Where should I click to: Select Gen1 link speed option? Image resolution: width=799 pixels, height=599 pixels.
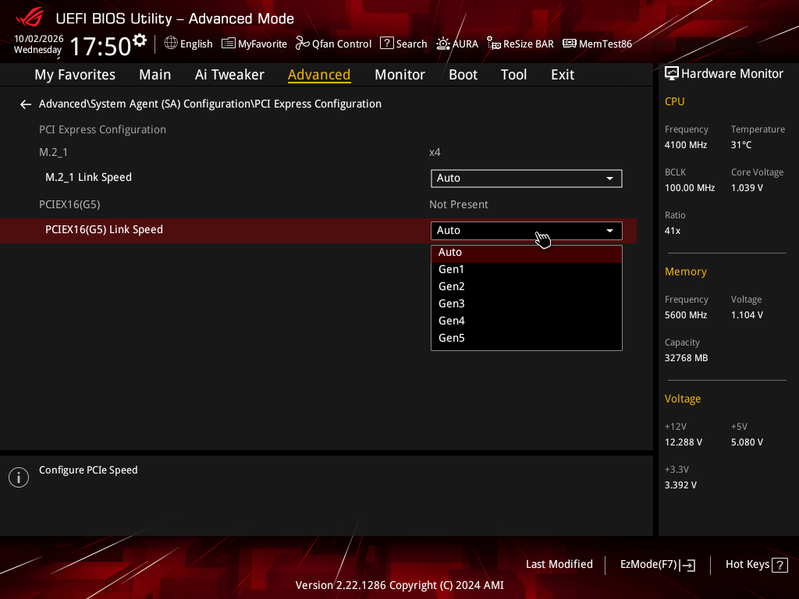pos(526,269)
